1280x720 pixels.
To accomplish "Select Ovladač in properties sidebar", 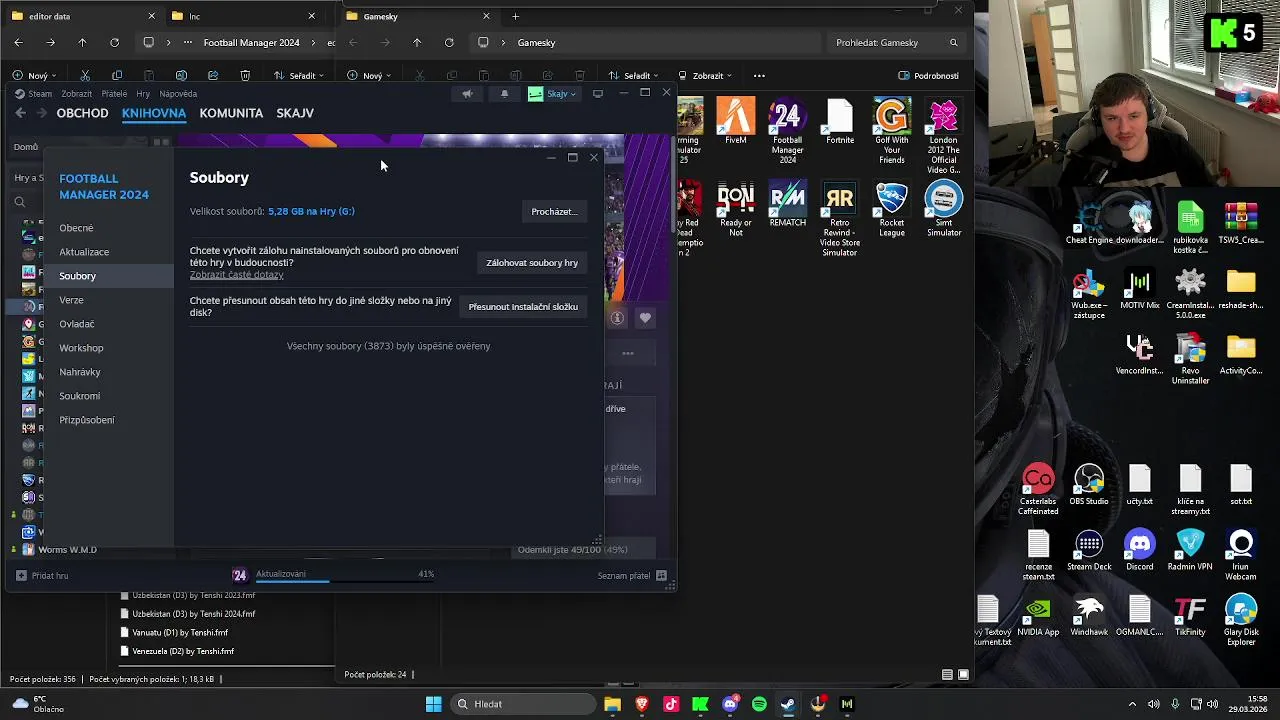I will pos(110,324).
